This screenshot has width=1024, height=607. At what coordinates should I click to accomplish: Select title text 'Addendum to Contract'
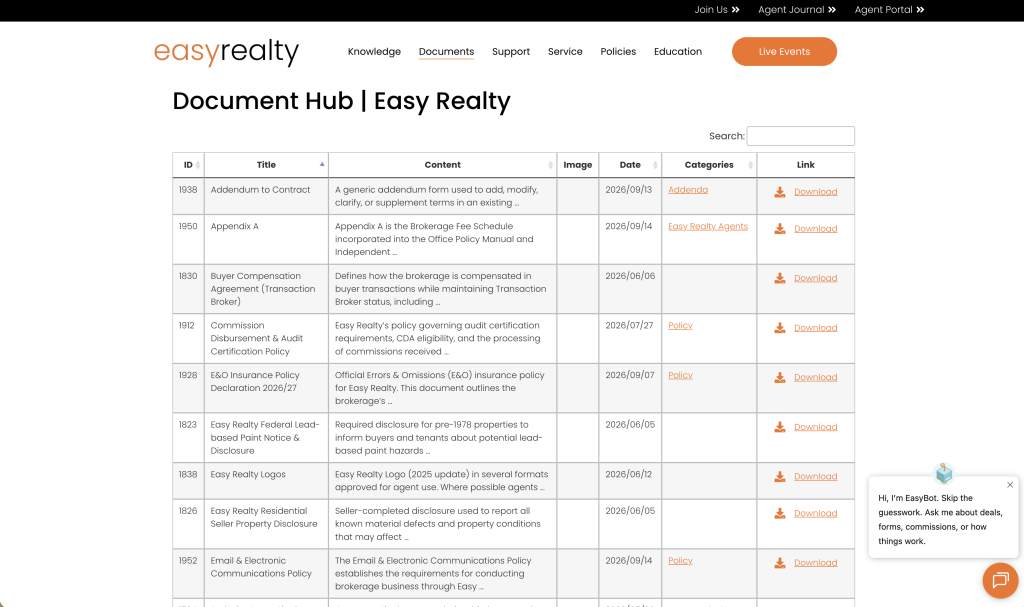coord(260,190)
